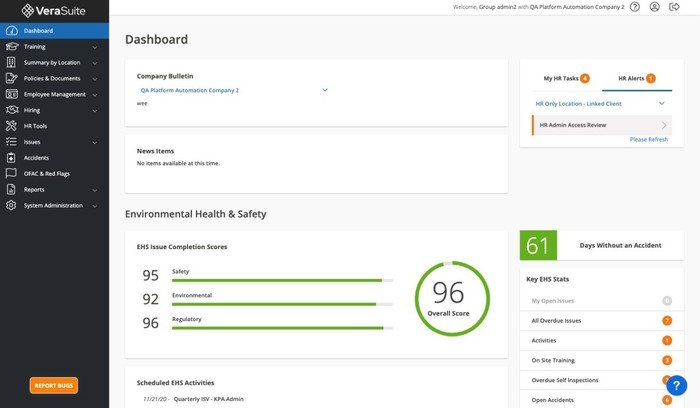The height and width of the screenshot is (408, 700).
Task: Open the HR Admin Access Review alert
Action: [x=602, y=125]
